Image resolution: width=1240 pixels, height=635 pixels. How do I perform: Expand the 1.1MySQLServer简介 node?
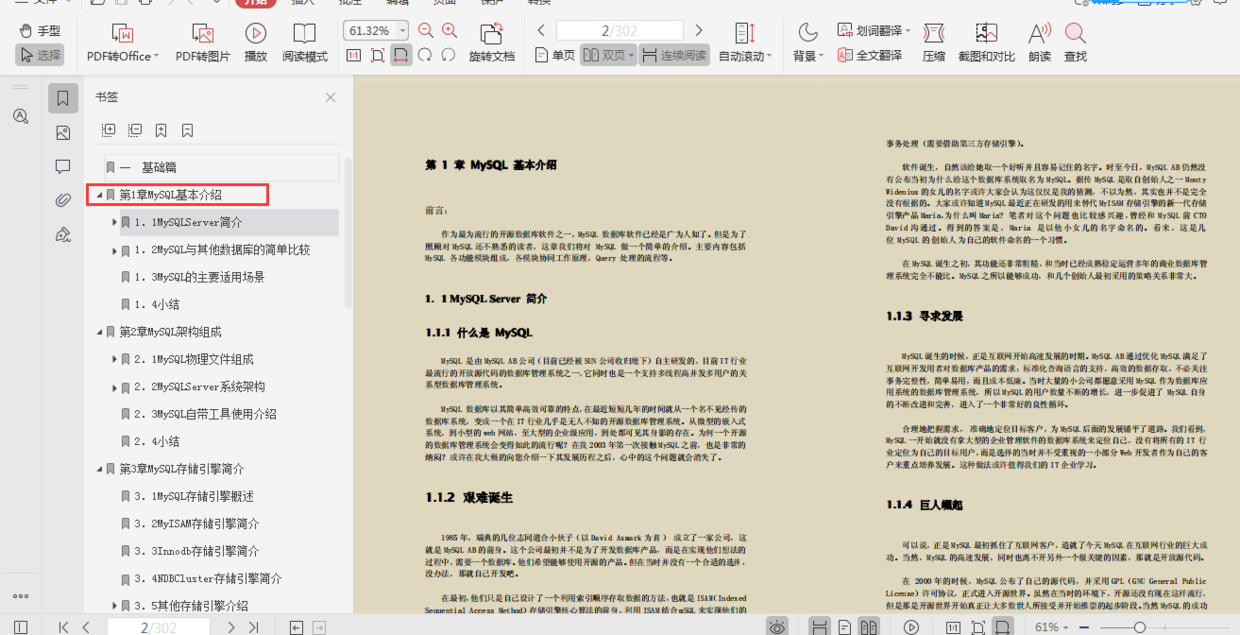tap(115, 222)
